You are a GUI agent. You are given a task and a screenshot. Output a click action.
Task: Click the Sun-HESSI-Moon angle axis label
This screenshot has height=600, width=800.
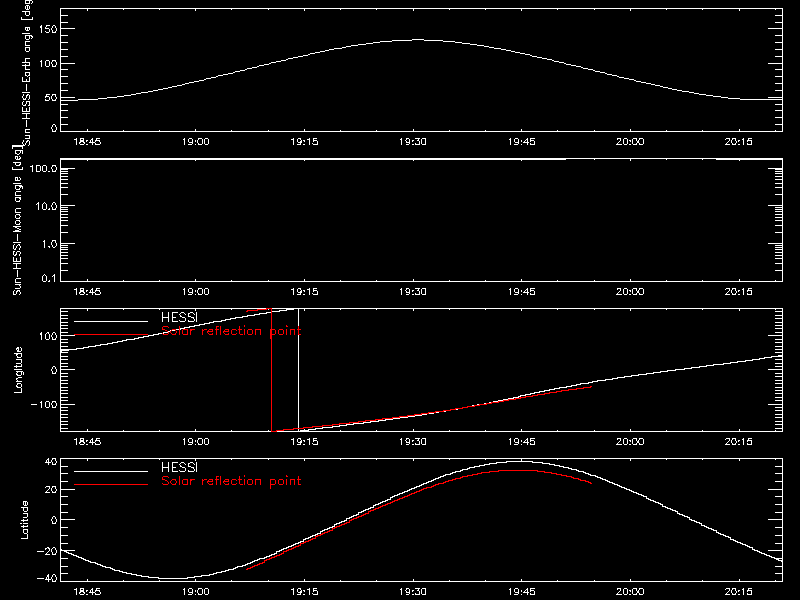[17, 220]
